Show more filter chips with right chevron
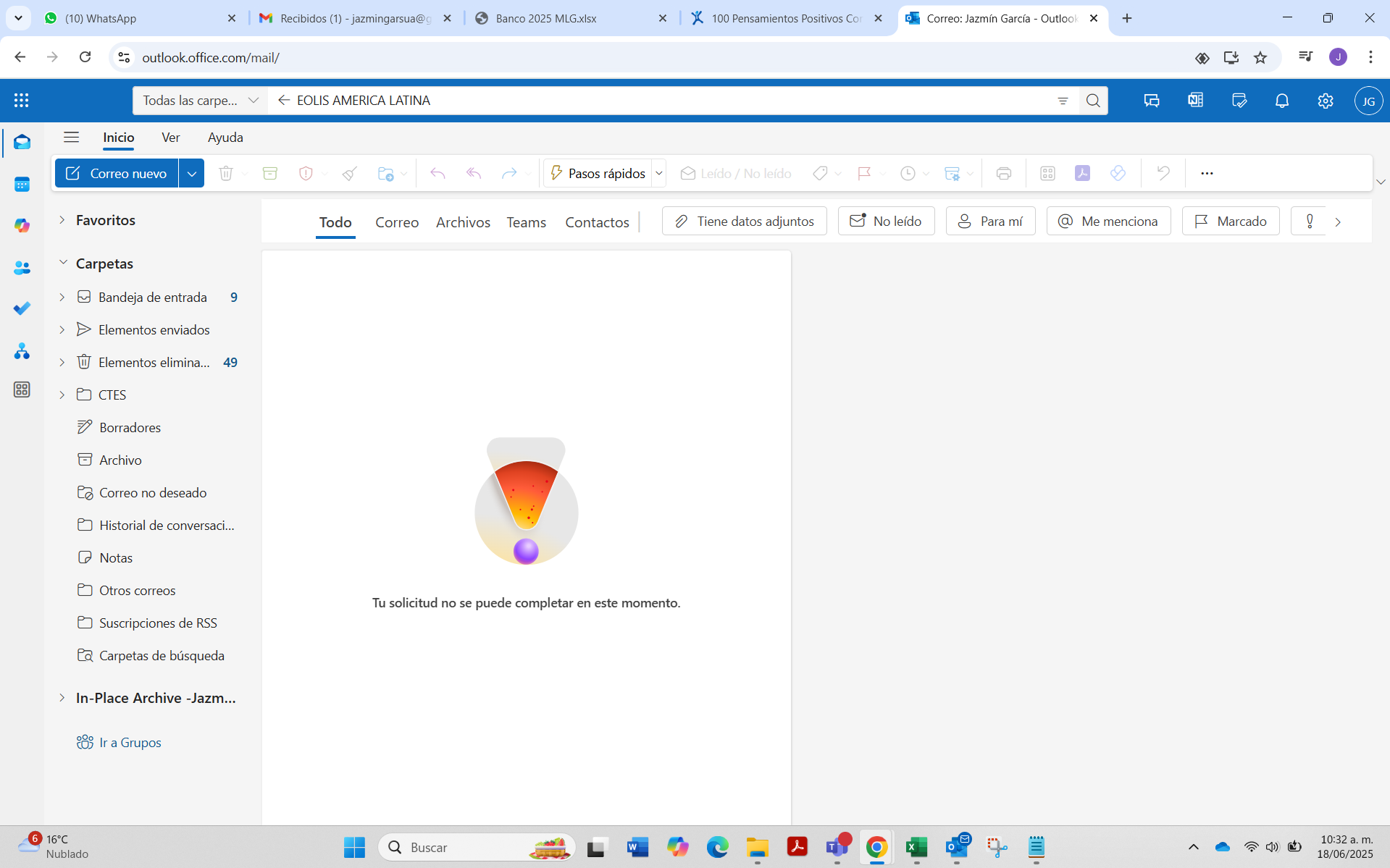Screen dimensions: 1390x868 click(x=1338, y=222)
